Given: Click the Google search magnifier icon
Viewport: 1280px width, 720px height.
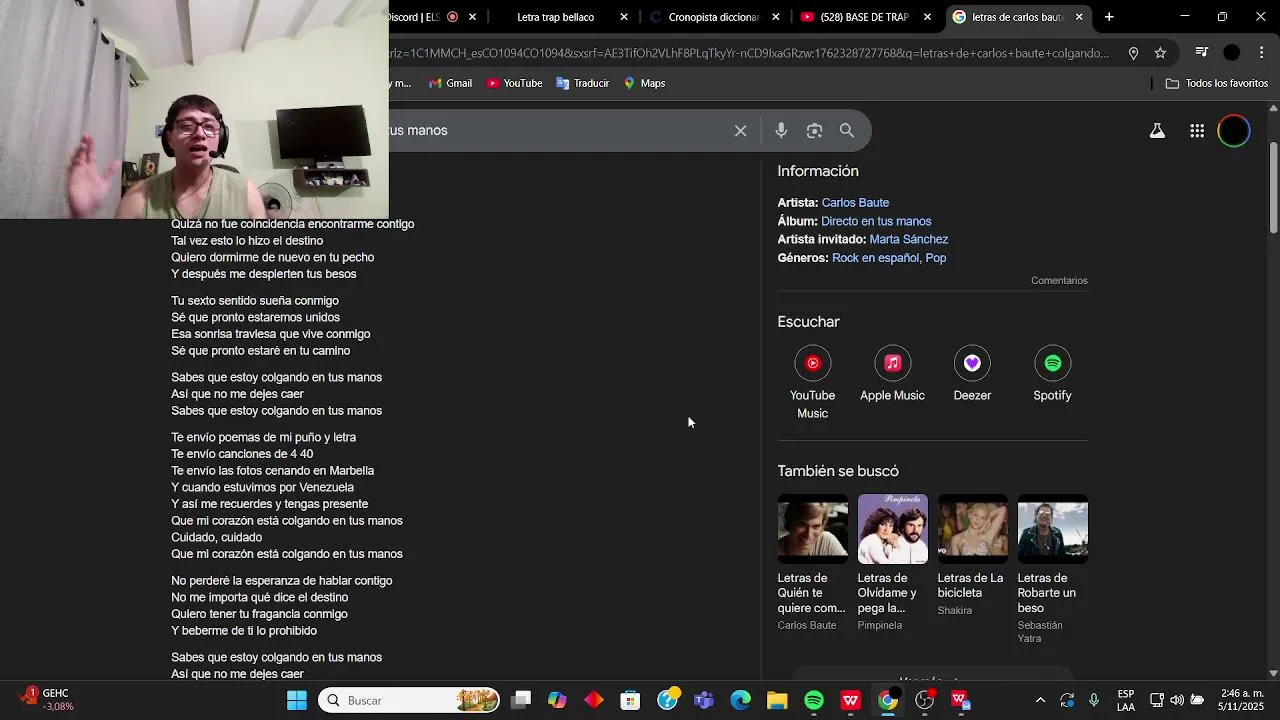Looking at the screenshot, I should [x=847, y=131].
